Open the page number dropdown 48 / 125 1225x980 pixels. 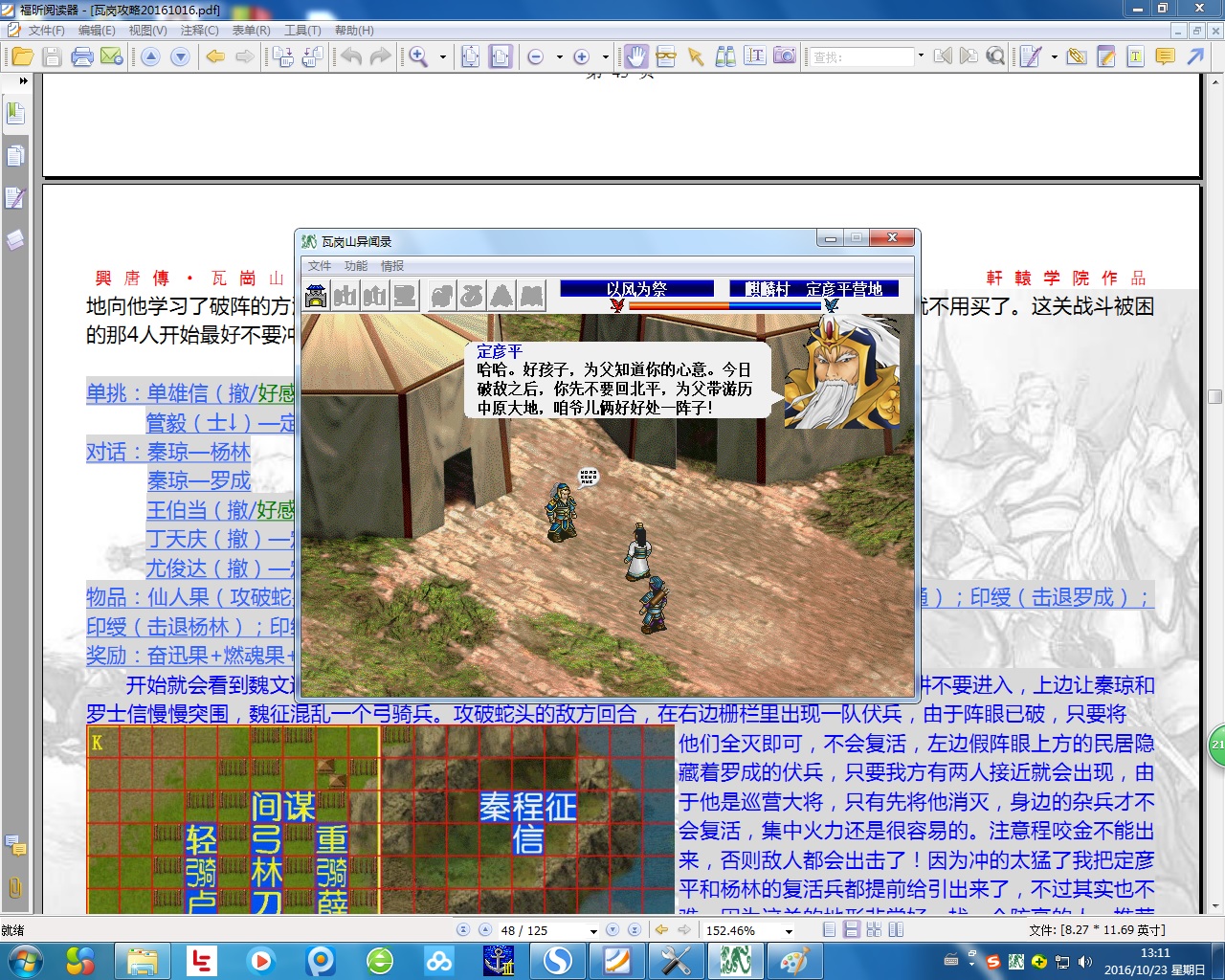point(593,930)
